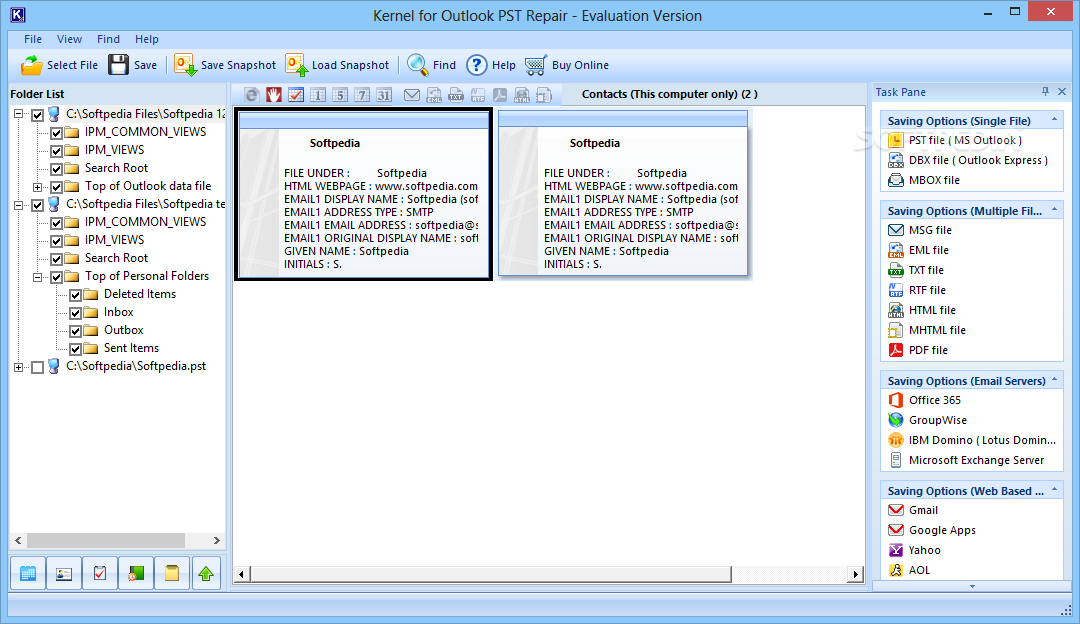Open the View menu
The width and height of the screenshot is (1080, 624).
pos(70,39)
